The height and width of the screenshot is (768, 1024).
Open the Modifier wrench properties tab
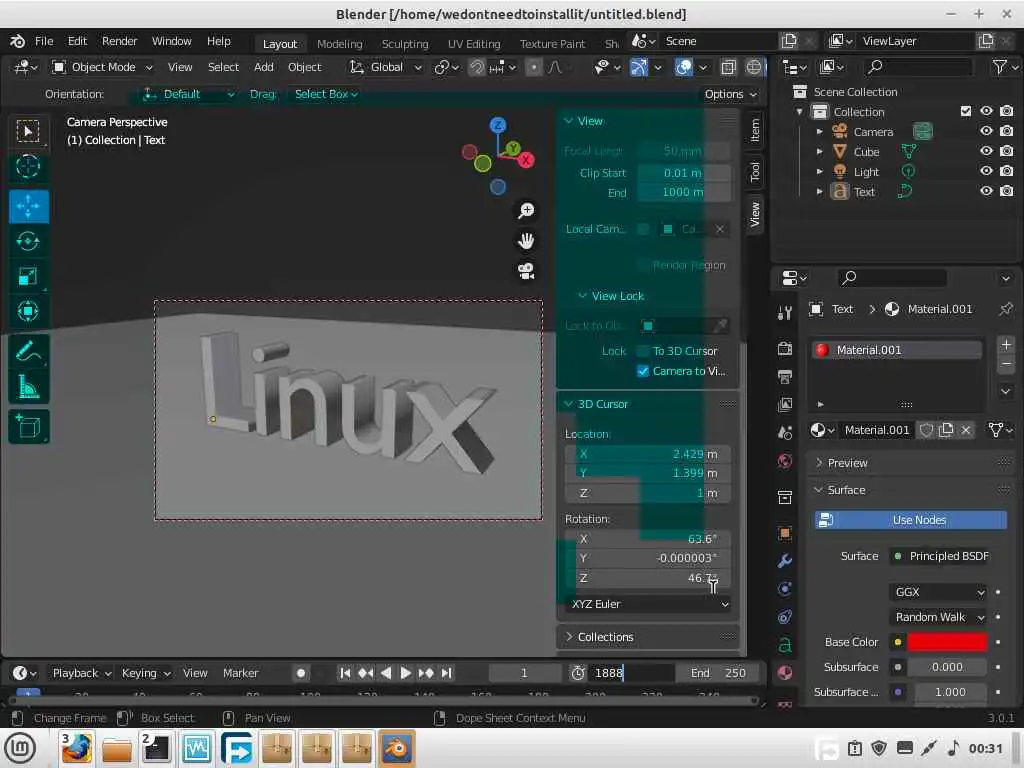click(x=785, y=561)
